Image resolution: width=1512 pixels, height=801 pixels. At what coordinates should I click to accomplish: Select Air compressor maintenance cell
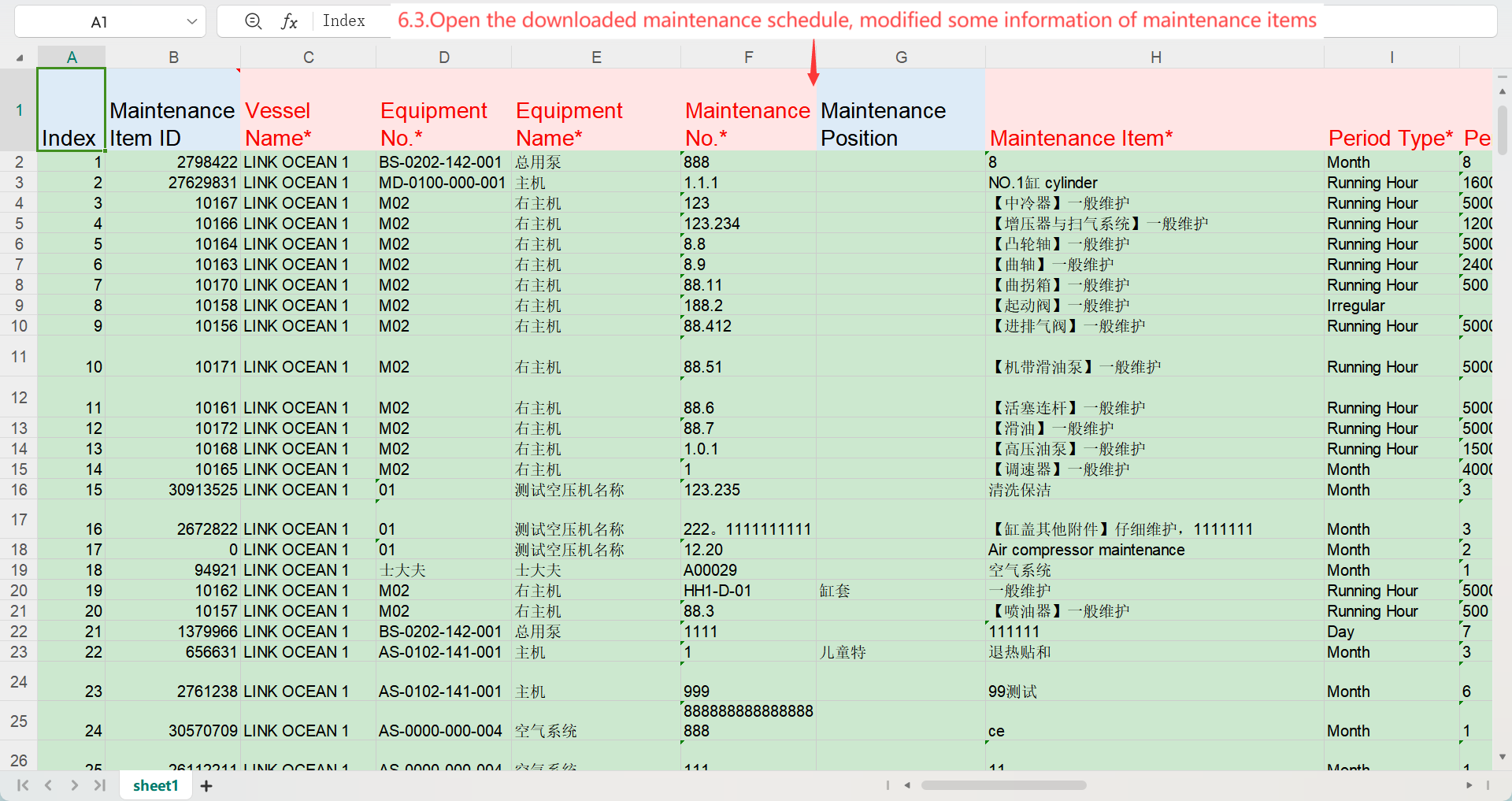(1155, 549)
